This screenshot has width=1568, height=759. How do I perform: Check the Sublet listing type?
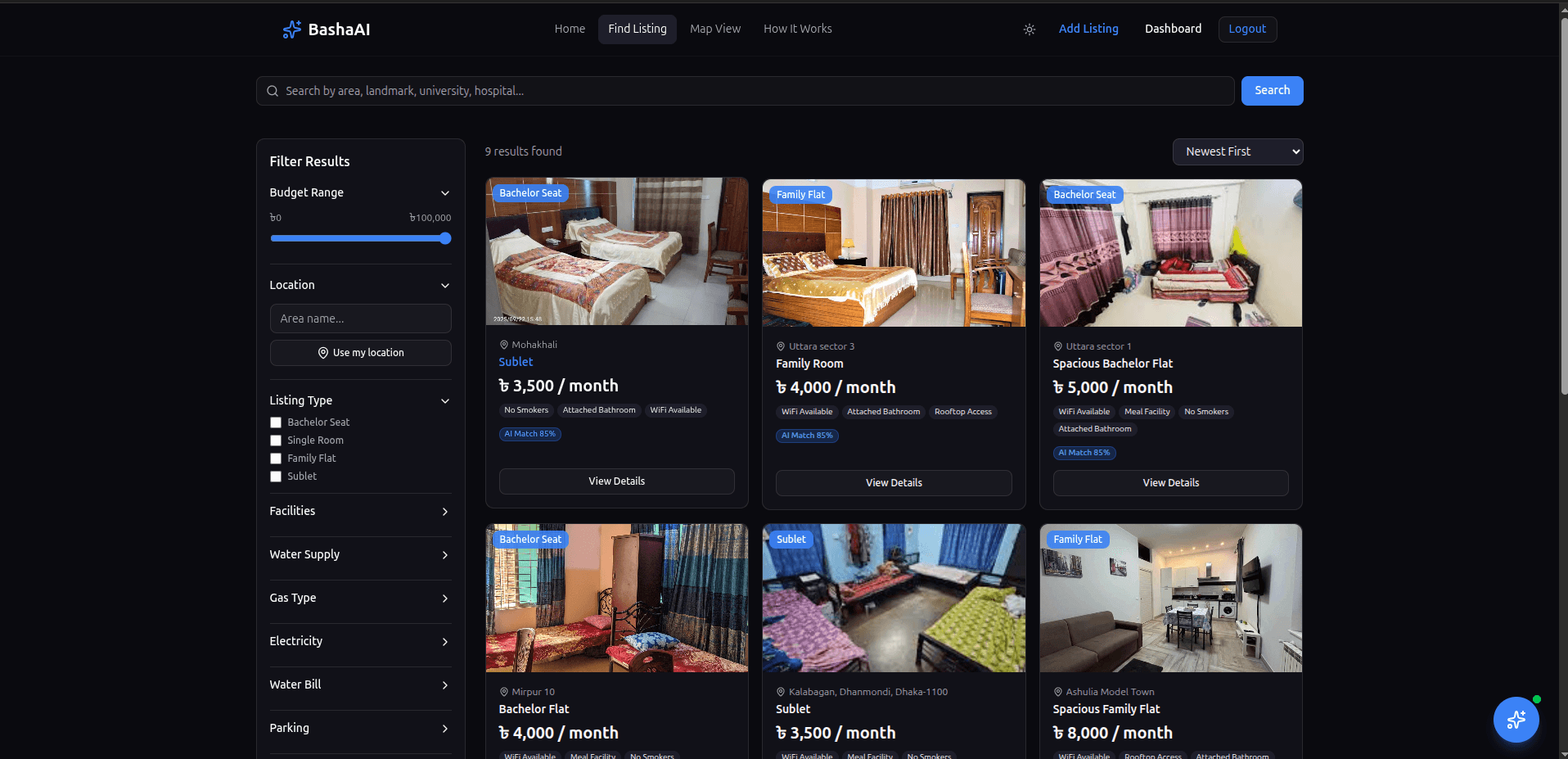point(276,477)
